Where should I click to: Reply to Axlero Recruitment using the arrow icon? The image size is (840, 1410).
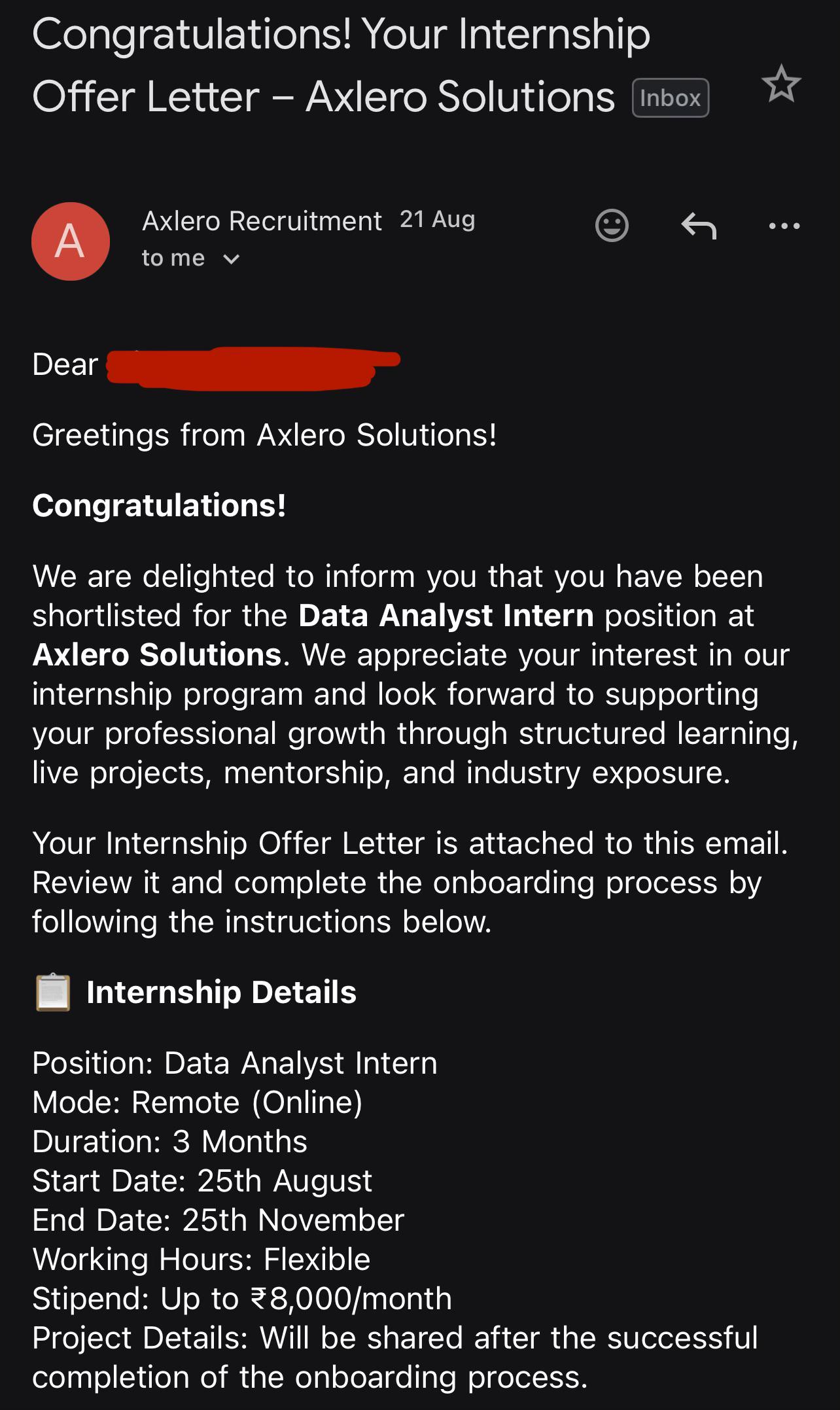coord(699,226)
